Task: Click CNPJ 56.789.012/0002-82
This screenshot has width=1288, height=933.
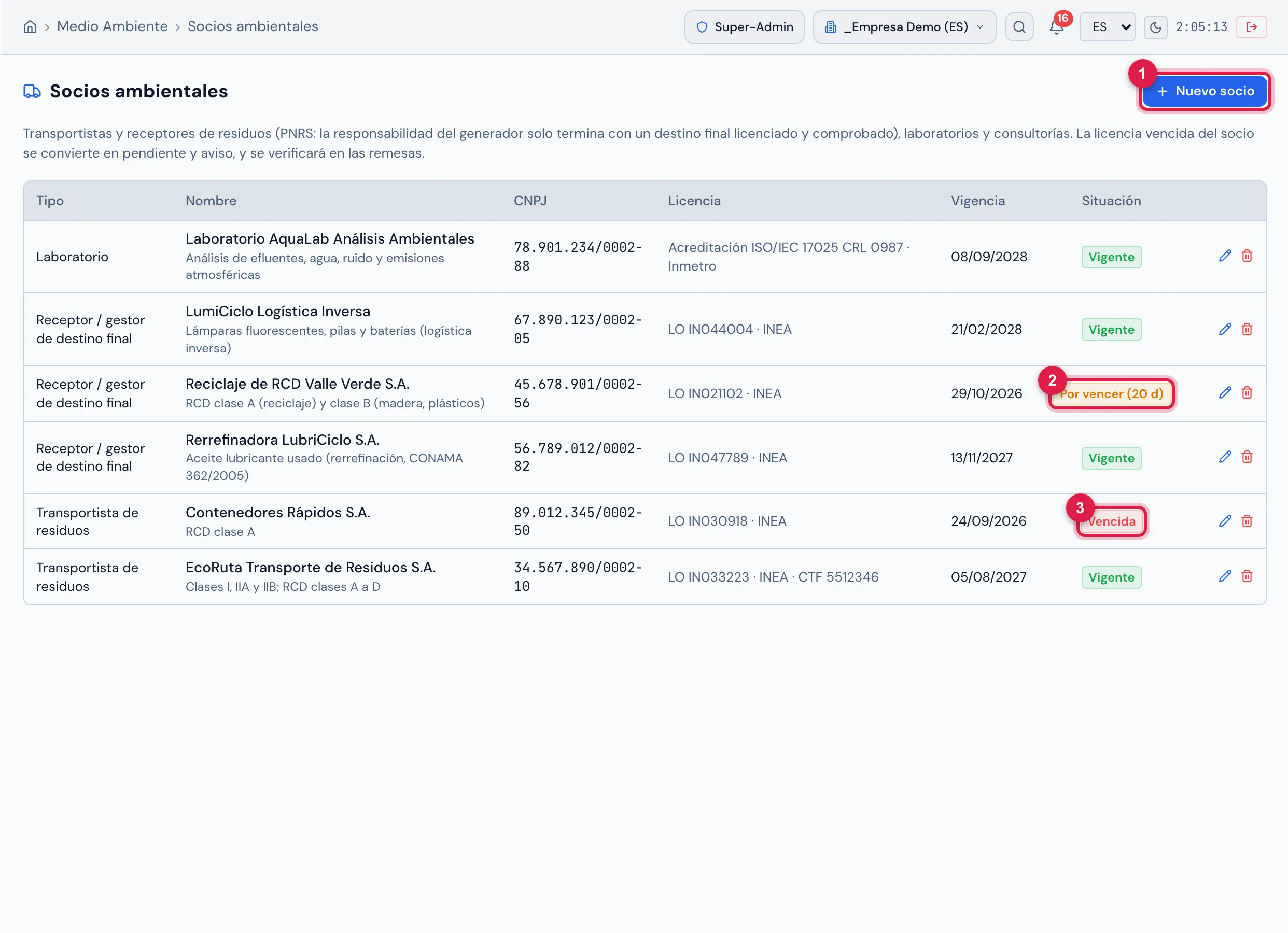Action: click(578, 457)
